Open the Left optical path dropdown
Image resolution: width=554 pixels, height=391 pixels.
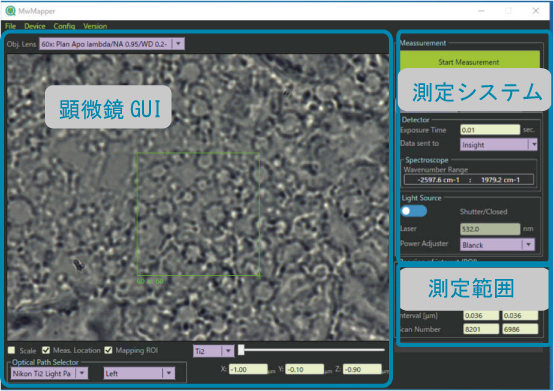(139, 373)
